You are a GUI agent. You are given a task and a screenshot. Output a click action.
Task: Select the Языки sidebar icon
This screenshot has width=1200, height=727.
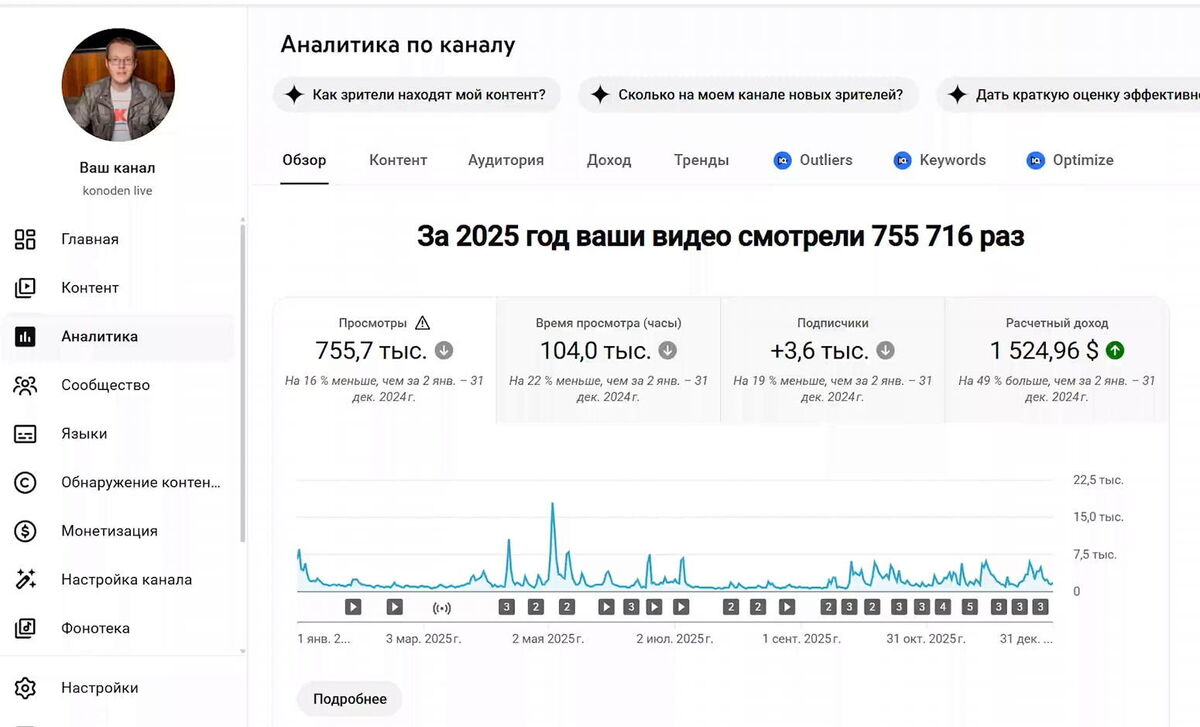(x=27, y=433)
